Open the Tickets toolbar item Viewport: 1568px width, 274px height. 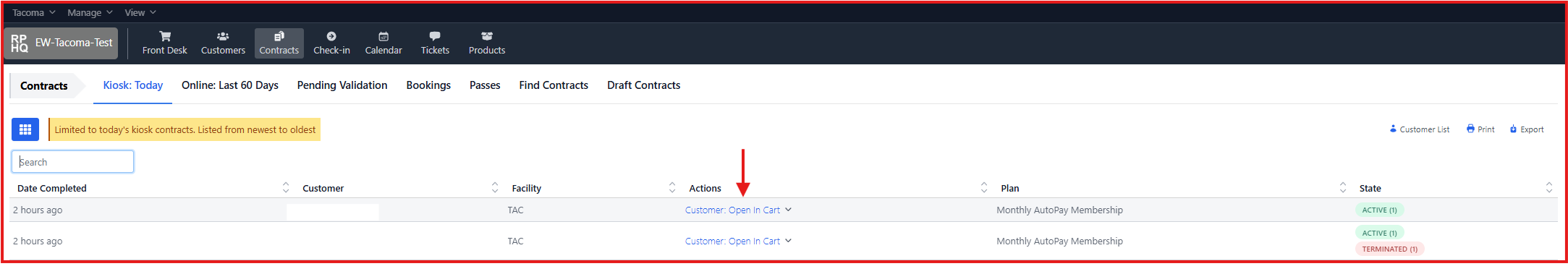[435, 43]
